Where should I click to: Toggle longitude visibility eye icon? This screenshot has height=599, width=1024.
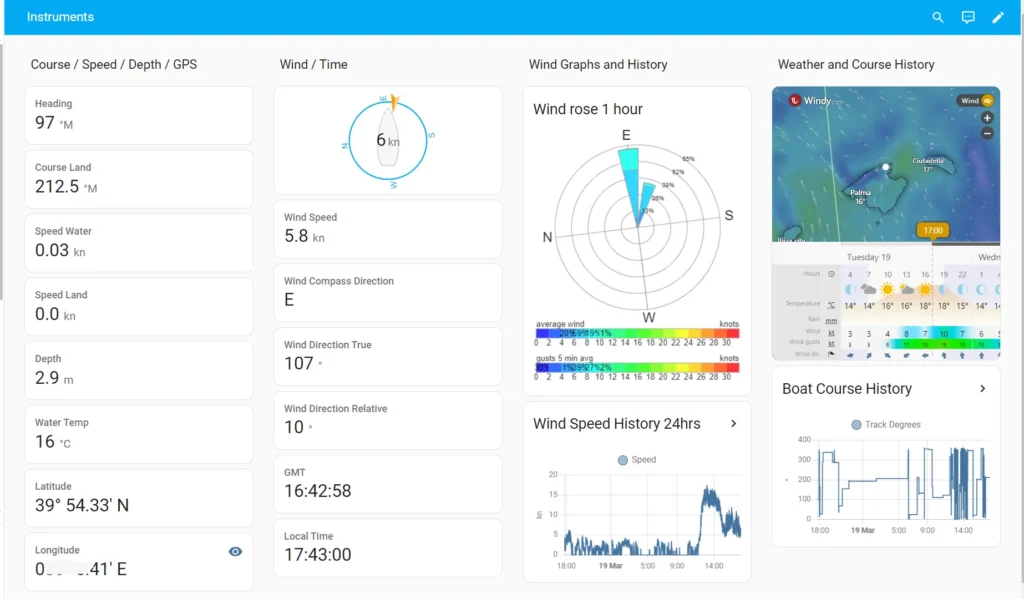tap(235, 552)
